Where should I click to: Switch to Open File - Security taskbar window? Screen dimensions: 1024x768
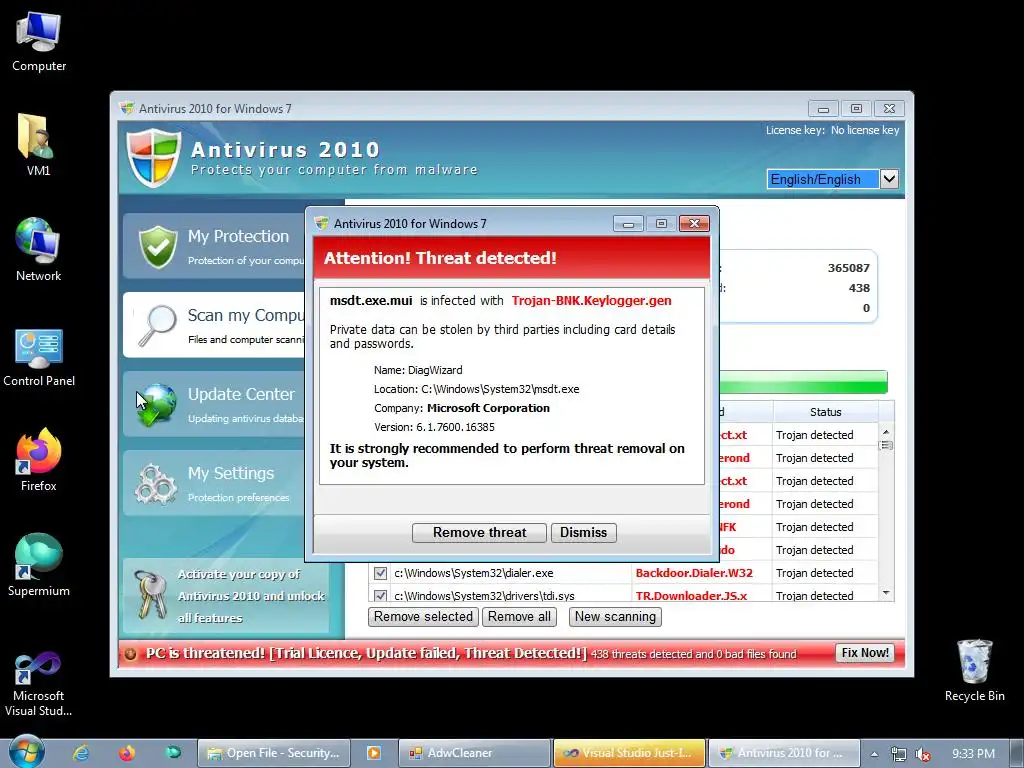274,753
